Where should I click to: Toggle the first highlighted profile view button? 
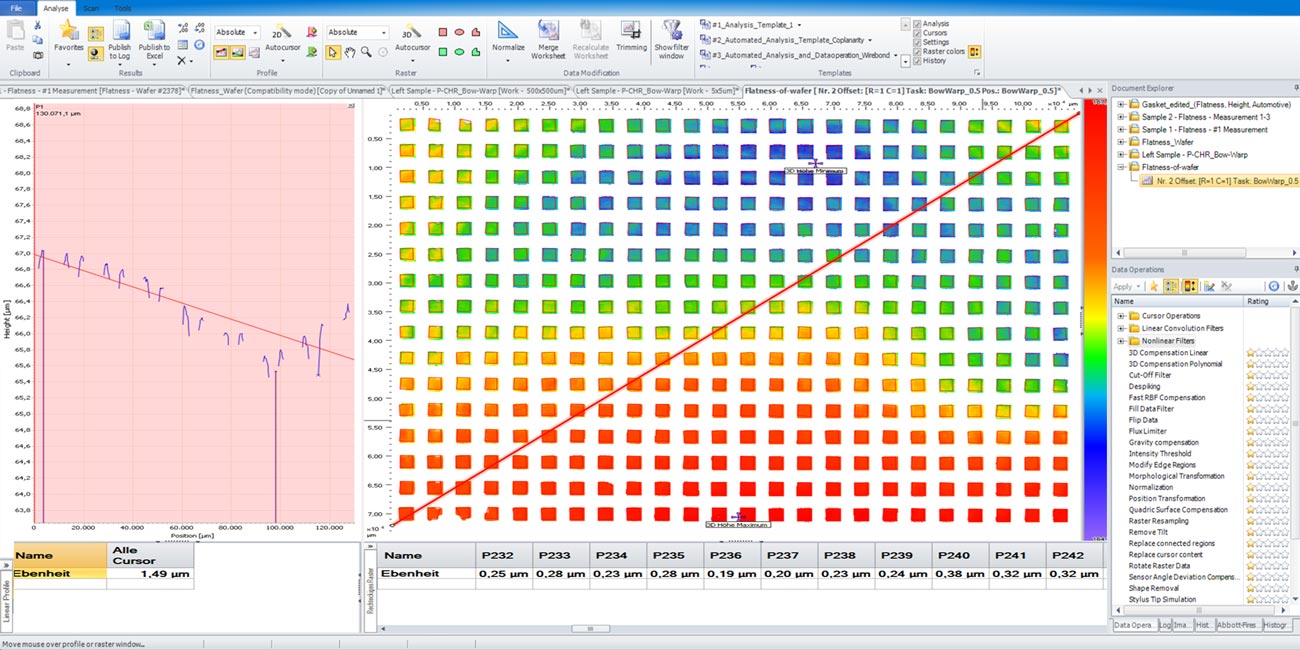click(x=220, y=52)
